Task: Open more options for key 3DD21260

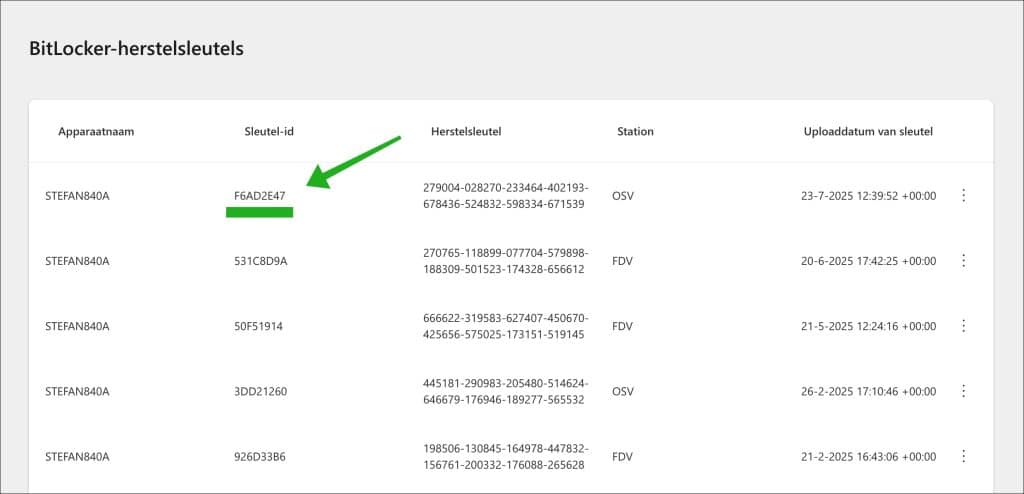Action: click(x=963, y=391)
